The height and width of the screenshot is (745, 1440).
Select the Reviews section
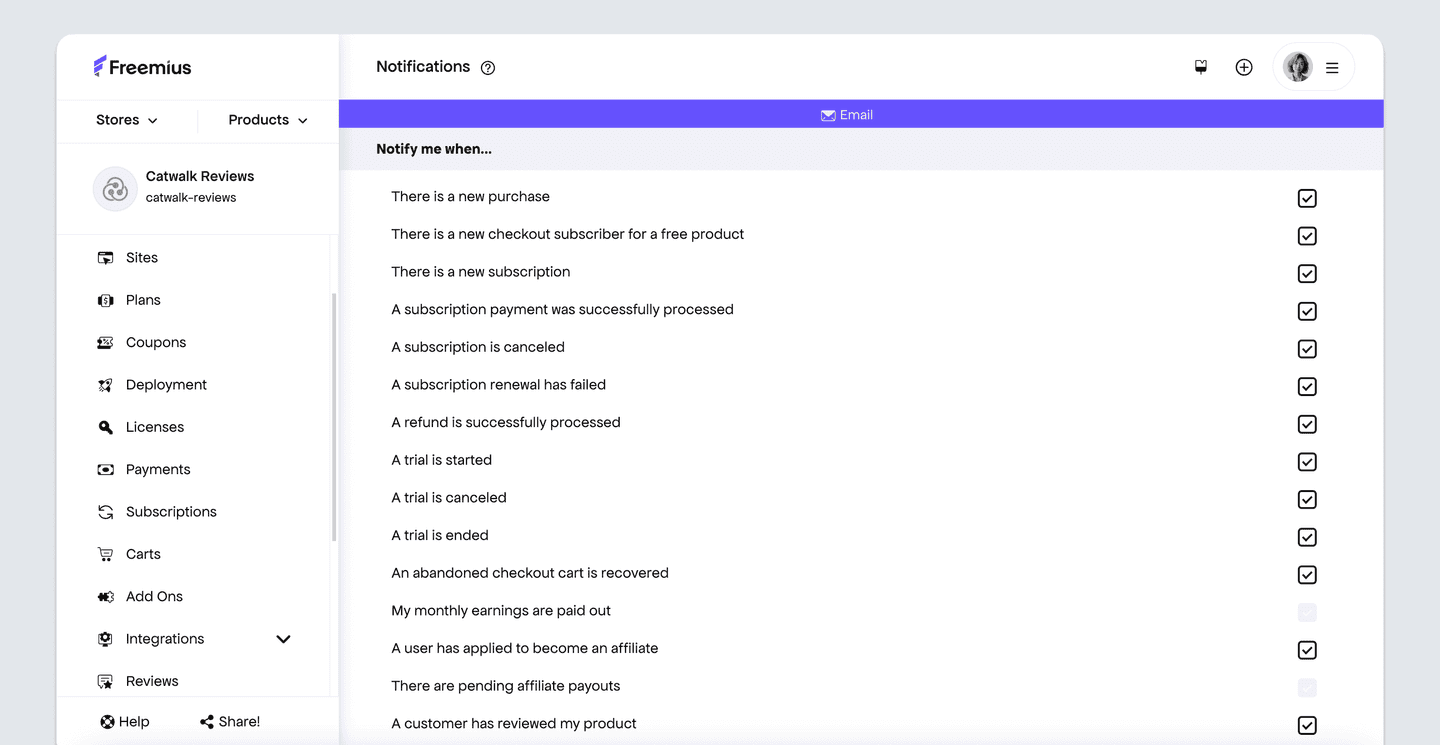(x=152, y=680)
